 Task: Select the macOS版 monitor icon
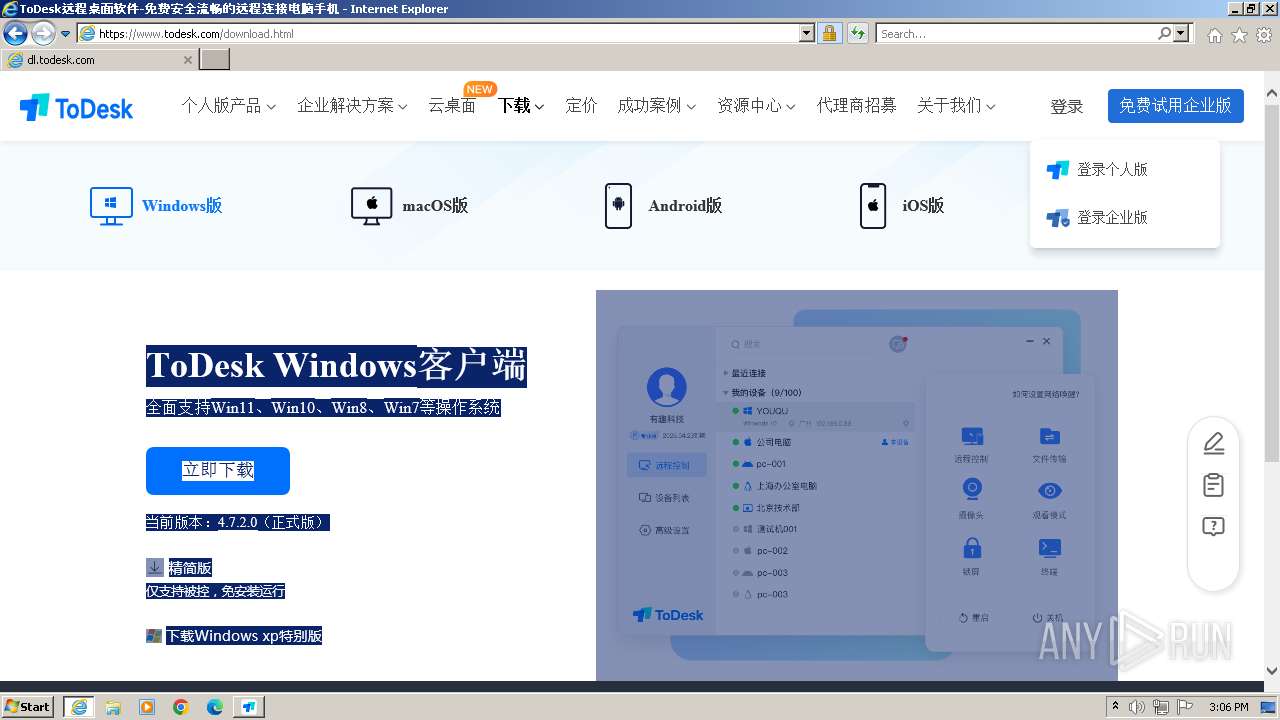point(371,206)
